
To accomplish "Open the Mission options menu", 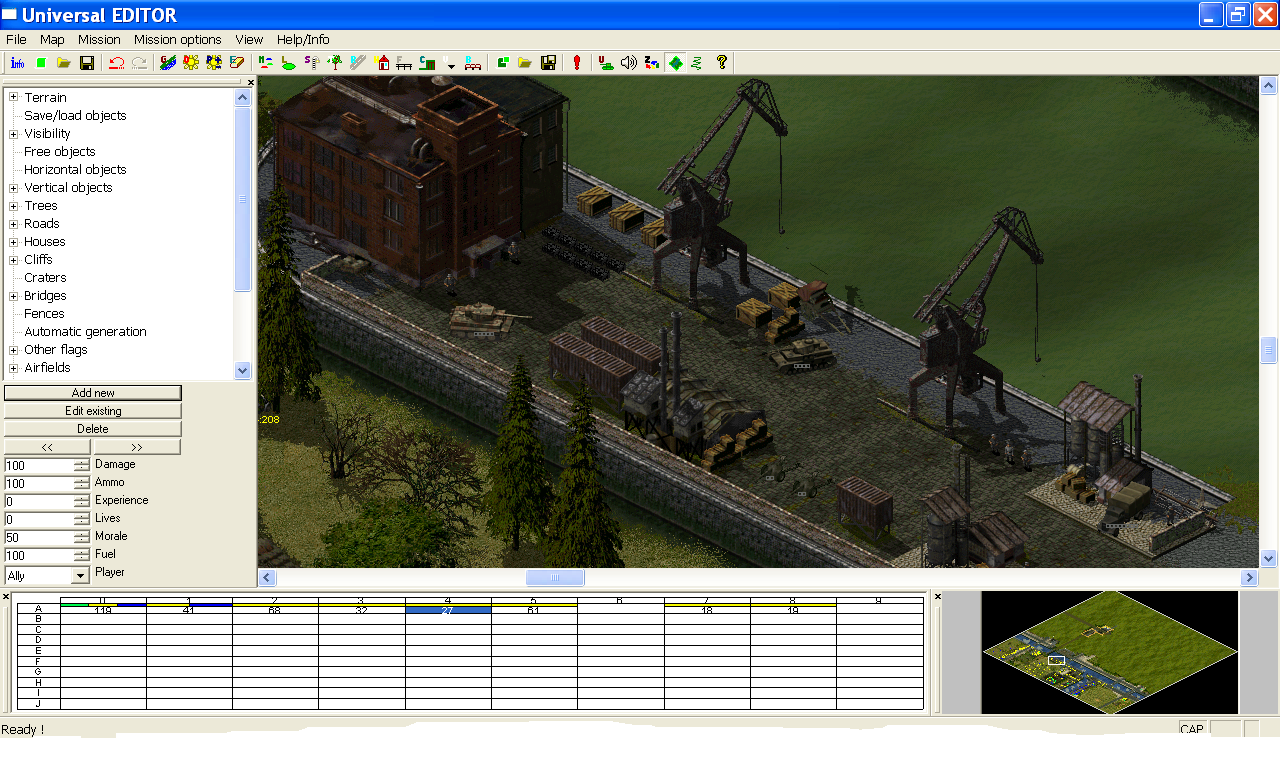I will click(x=178, y=40).
